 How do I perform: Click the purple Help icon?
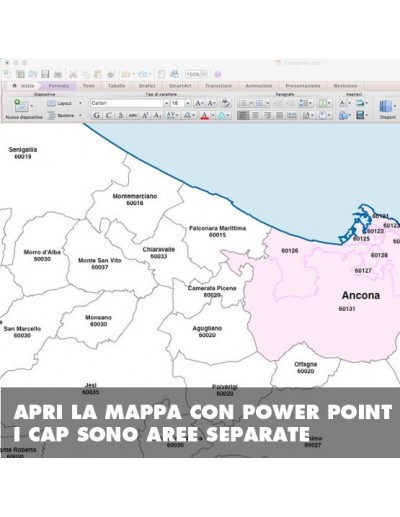pyautogui.click(x=218, y=74)
